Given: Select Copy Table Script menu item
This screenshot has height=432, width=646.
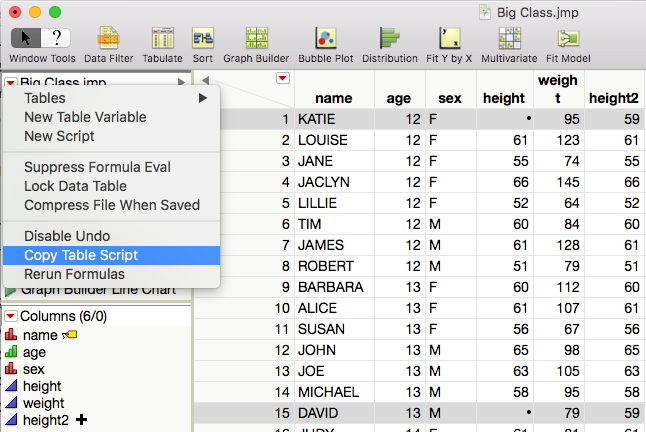Looking at the screenshot, I should (x=81, y=255).
